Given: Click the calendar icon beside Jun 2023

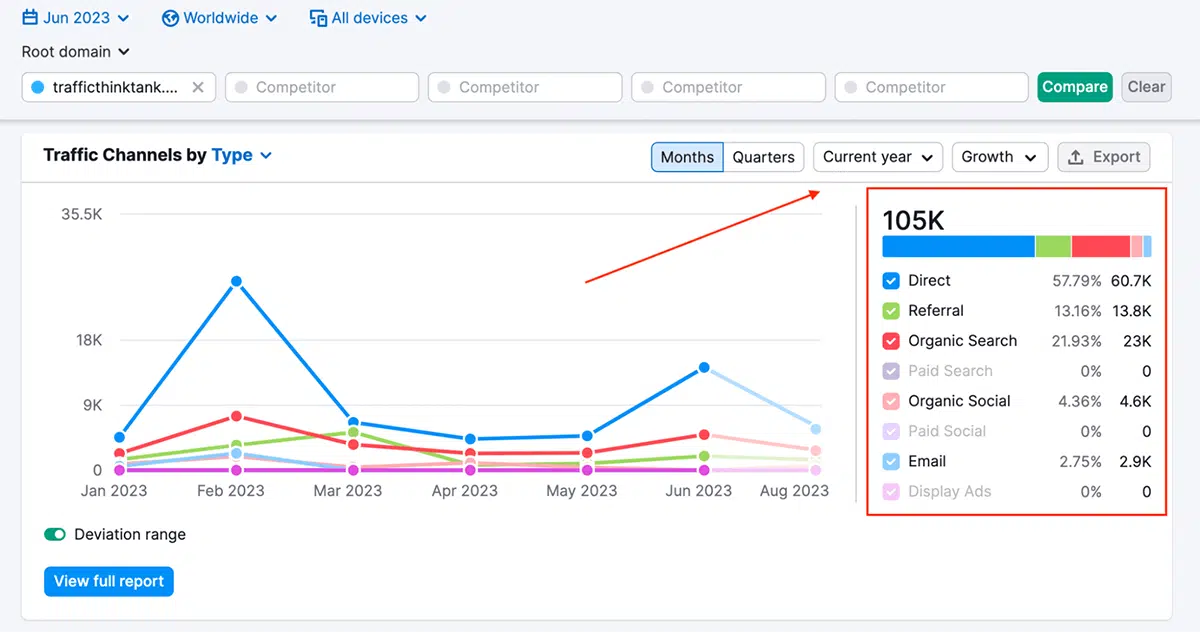Looking at the screenshot, I should click(x=31, y=17).
